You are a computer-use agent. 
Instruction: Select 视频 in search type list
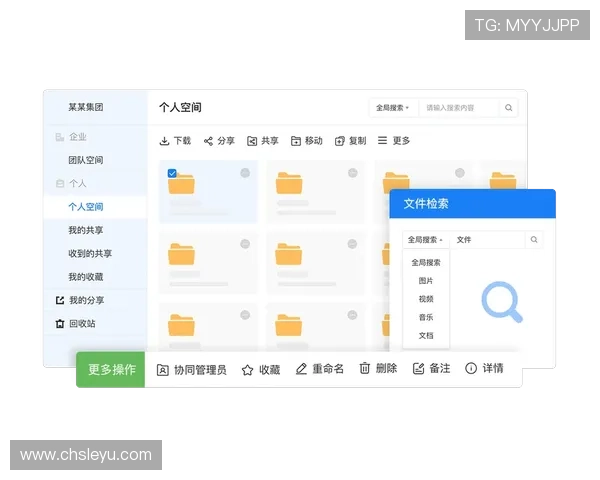coord(426,299)
